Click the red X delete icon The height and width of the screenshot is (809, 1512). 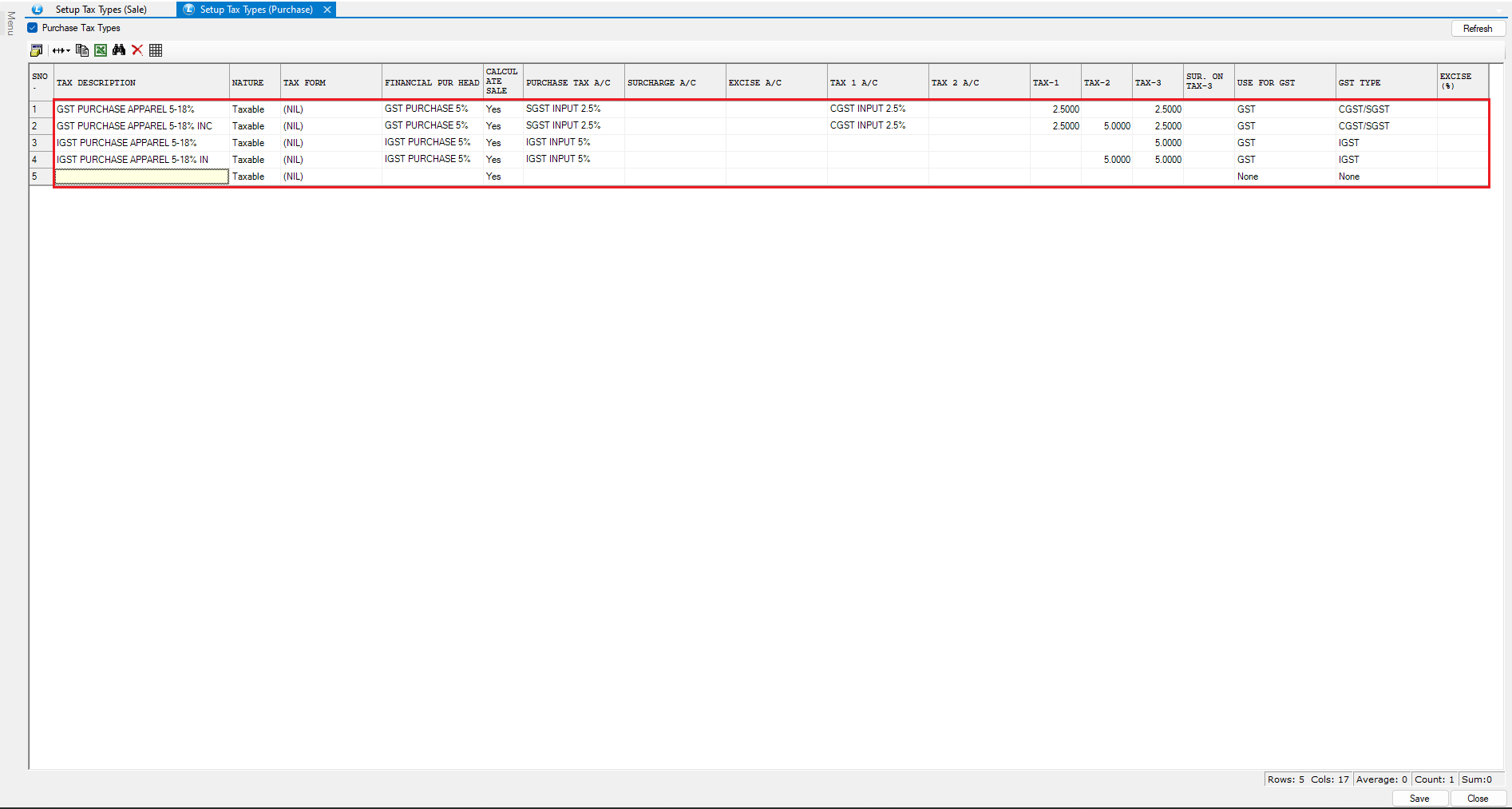click(x=137, y=50)
